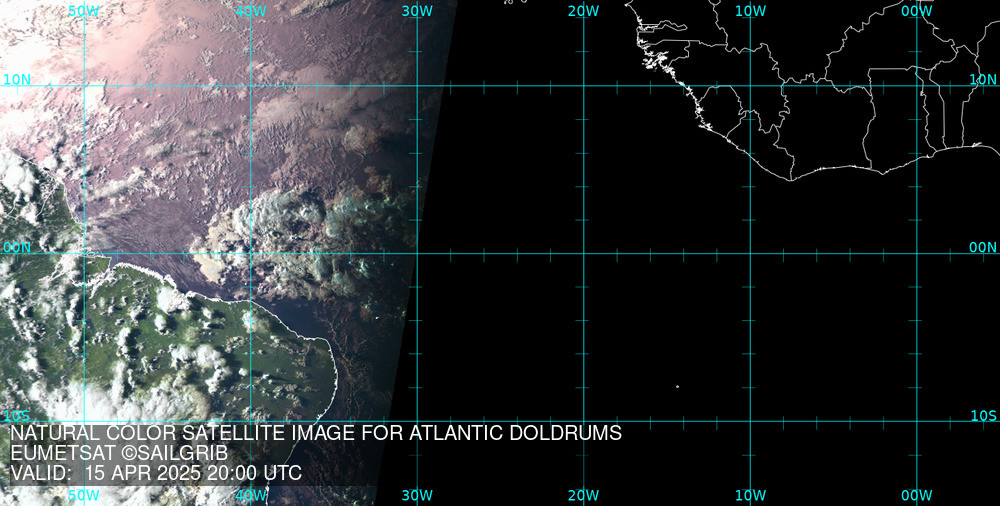Click the small white island dot near 14W 8S
Image resolution: width=1000 pixels, height=506 pixels.
point(677,387)
